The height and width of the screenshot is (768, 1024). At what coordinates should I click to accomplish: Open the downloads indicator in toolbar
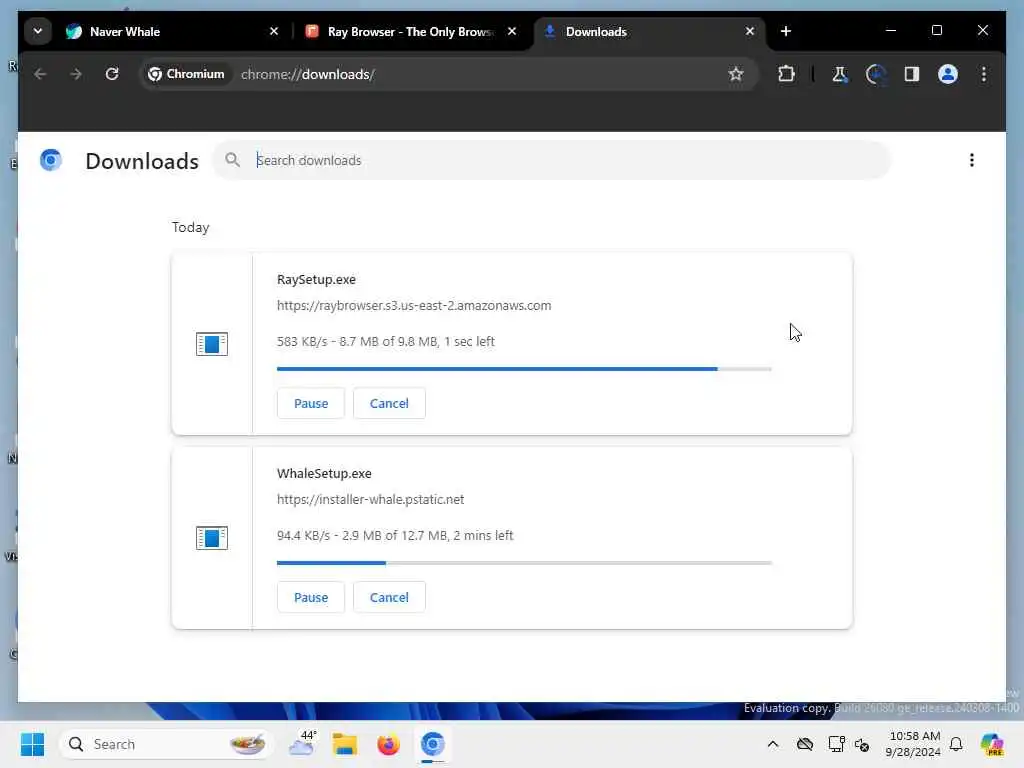[876, 74]
